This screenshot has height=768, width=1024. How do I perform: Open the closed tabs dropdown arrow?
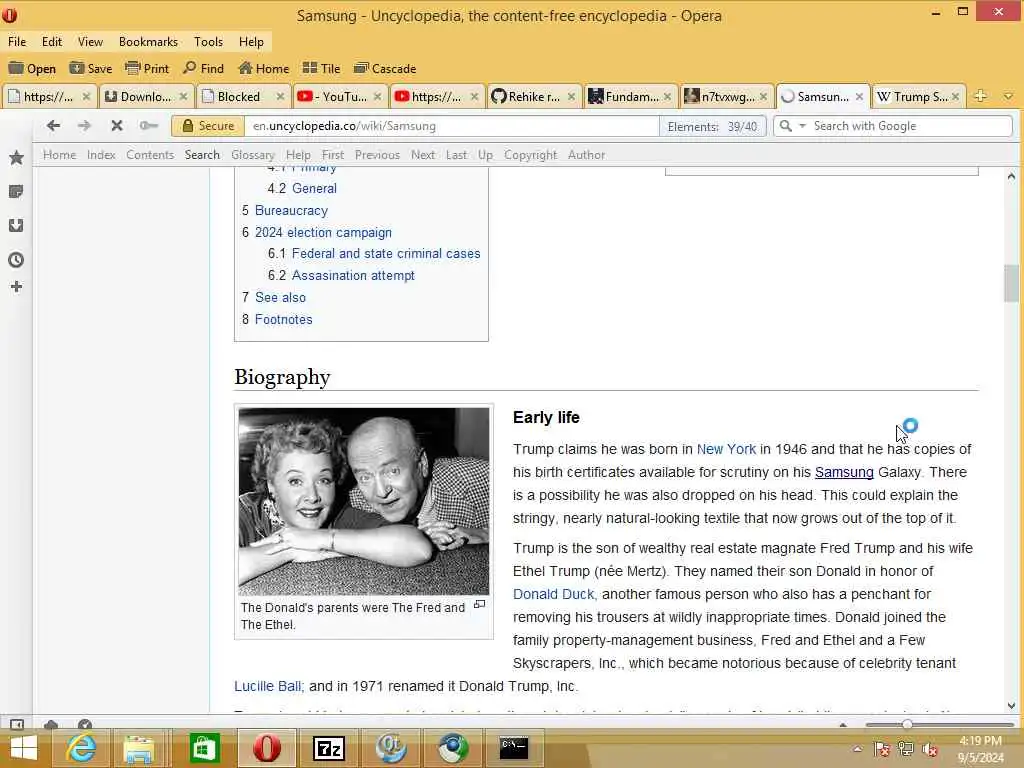click(1008, 97)
